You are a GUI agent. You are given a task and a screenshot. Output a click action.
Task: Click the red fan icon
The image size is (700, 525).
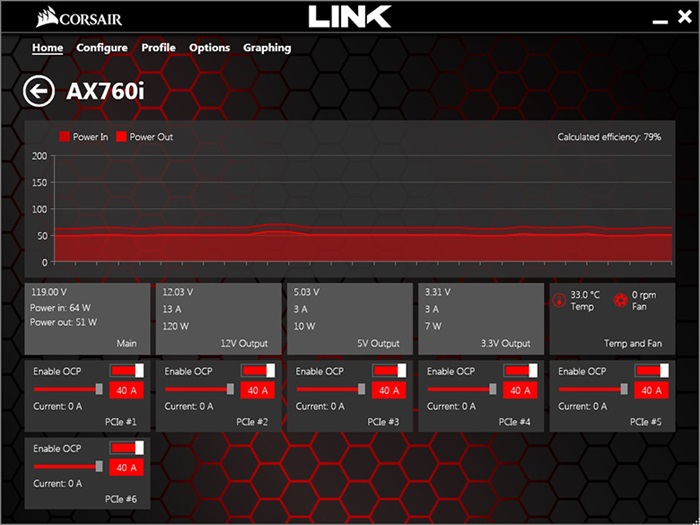click(x=621, y=300)
